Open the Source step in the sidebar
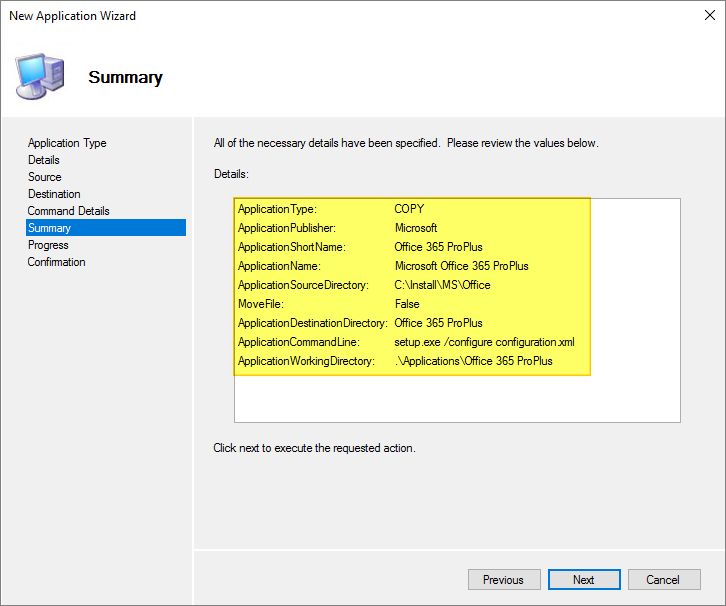The image size is (726, 606). tap(45, 177)
